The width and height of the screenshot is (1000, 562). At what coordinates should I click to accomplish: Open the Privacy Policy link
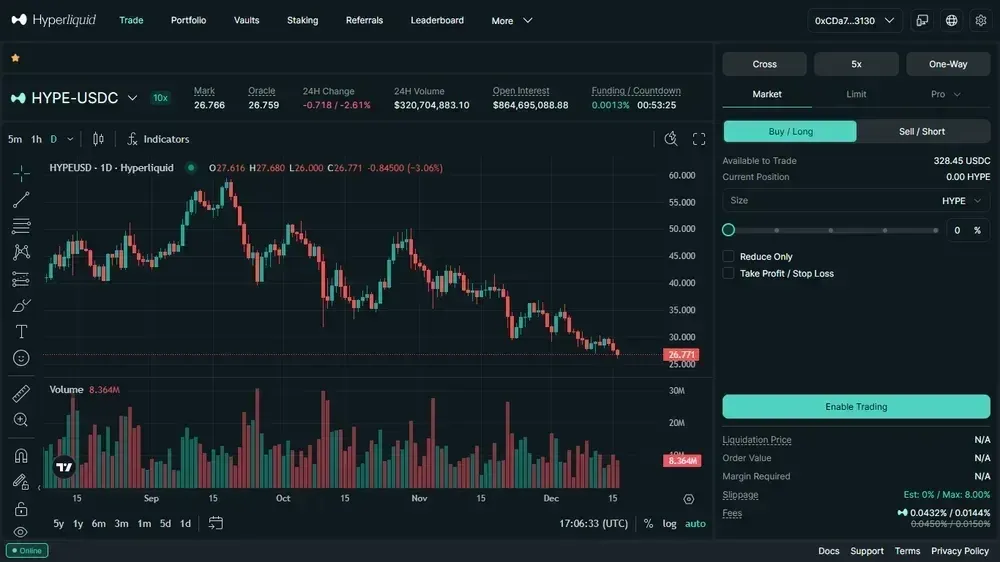960,551
